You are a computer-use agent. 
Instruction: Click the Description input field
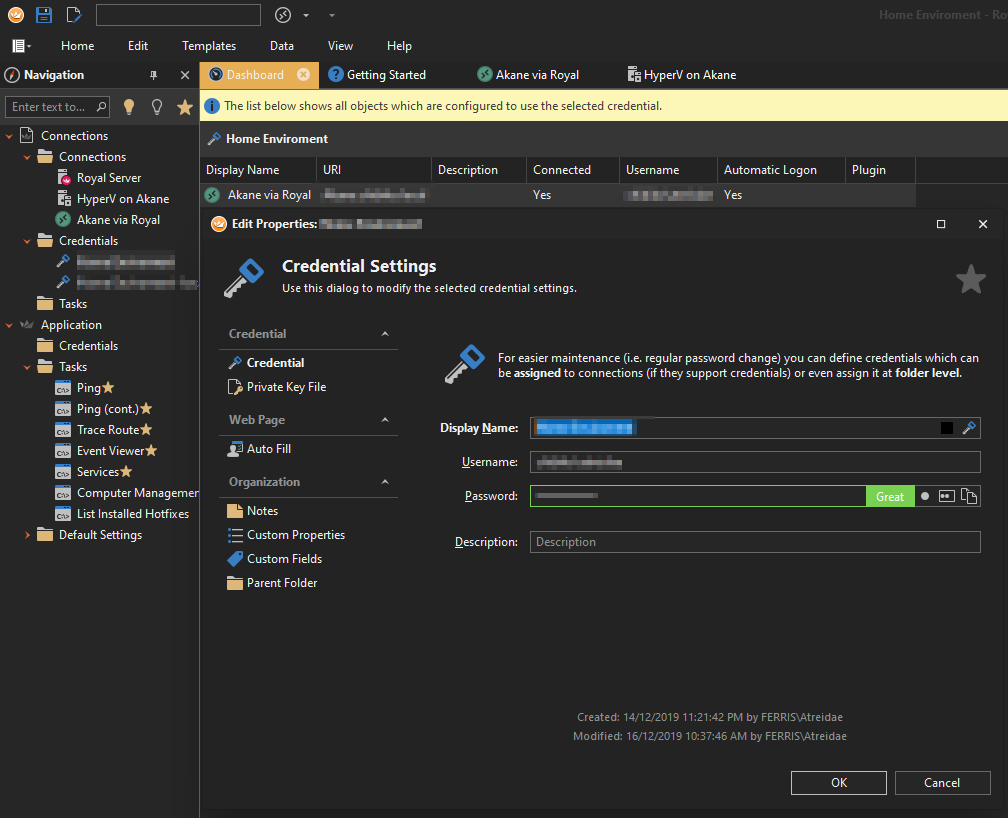pos(755,542)
